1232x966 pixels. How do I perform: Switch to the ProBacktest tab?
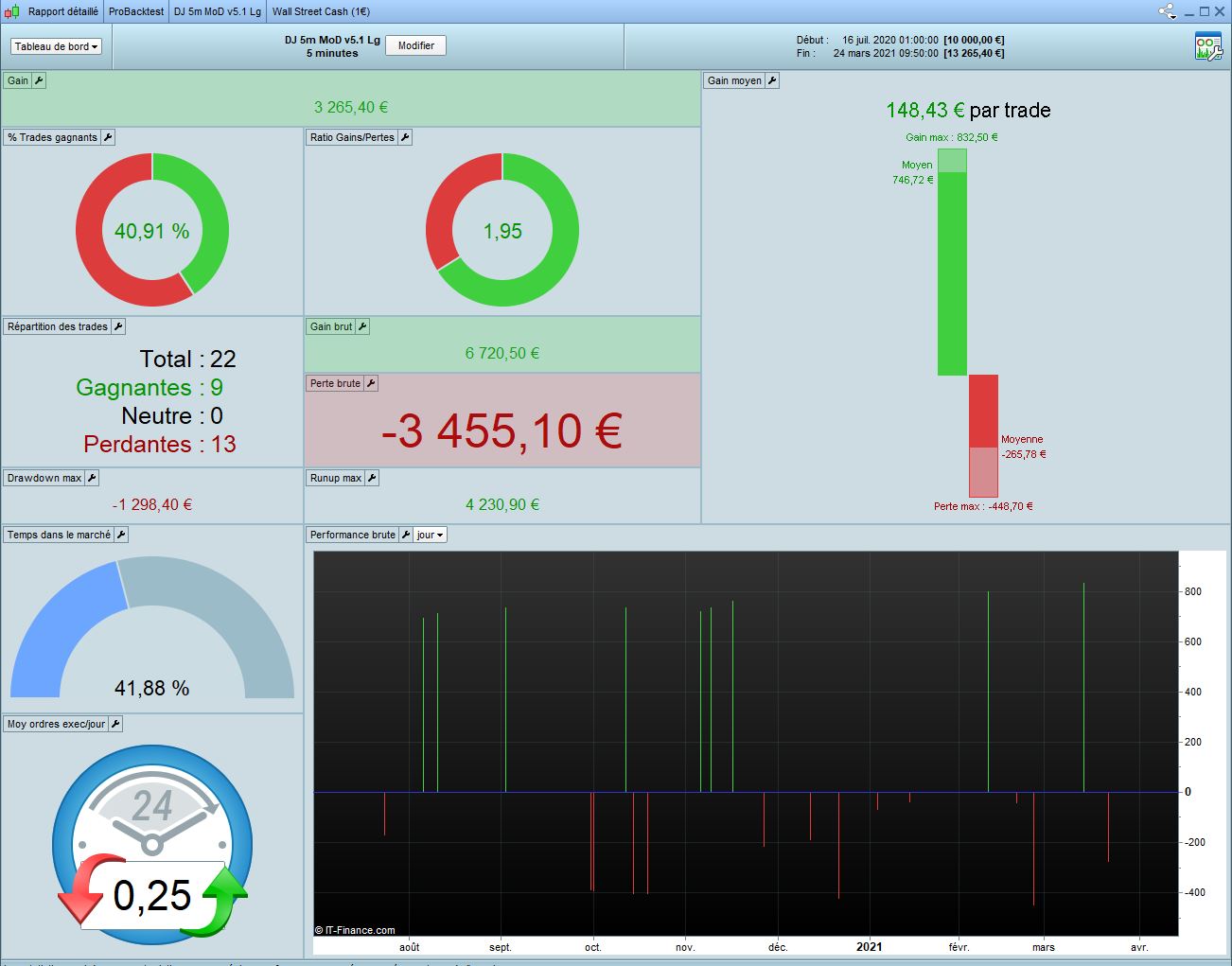coord(136,11)
